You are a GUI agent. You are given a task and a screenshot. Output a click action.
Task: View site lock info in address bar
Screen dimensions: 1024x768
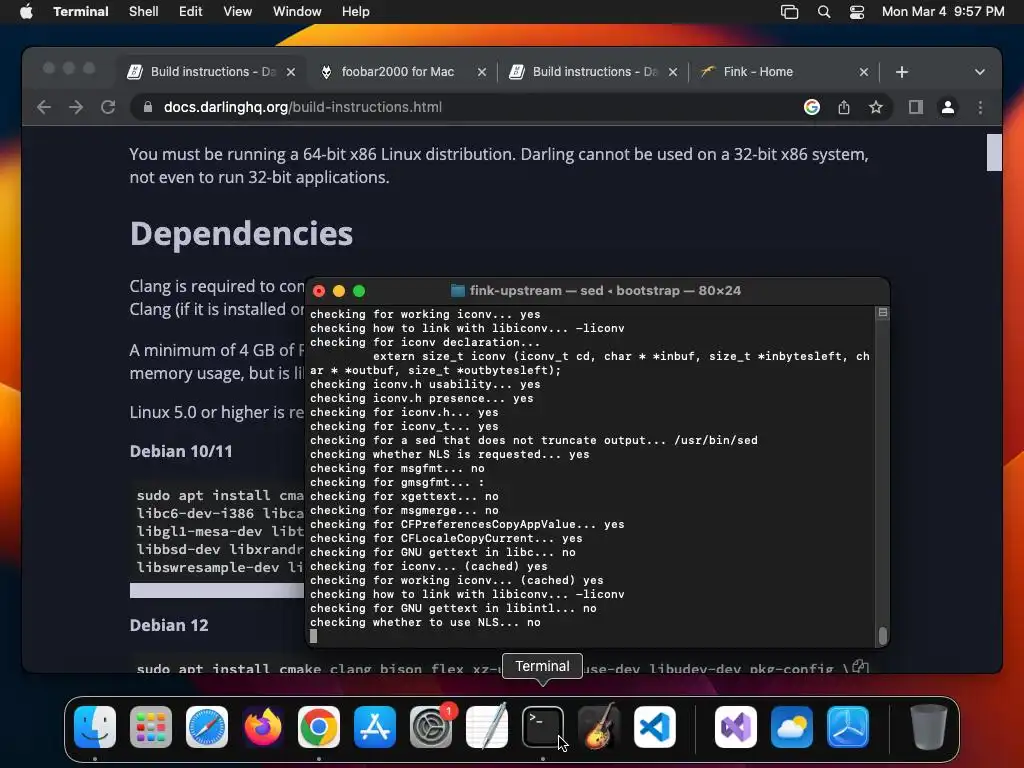(148, 107)
